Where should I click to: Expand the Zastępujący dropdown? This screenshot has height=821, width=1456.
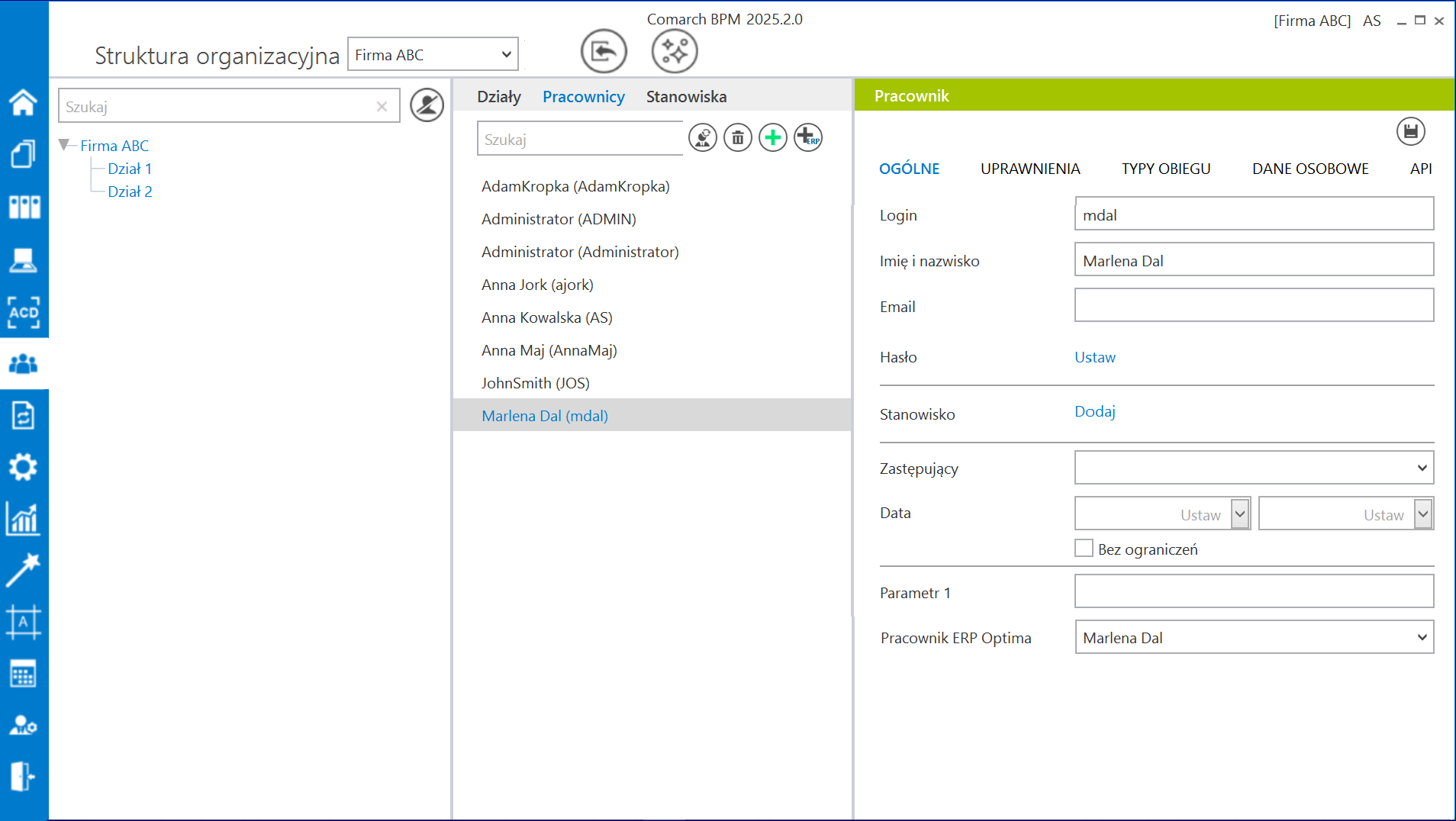1254,468
